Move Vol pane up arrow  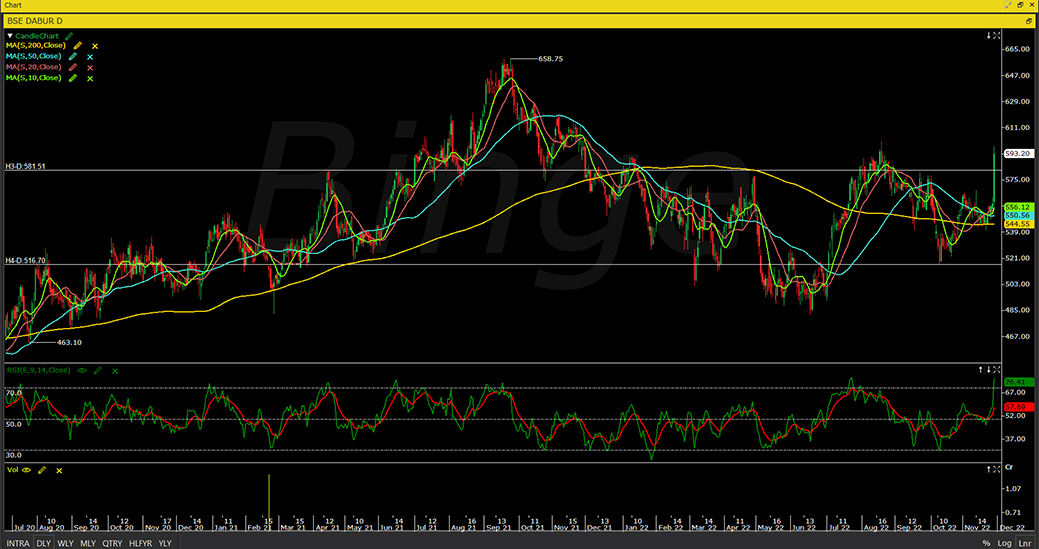pyautogui.click(x=989, y=469)
